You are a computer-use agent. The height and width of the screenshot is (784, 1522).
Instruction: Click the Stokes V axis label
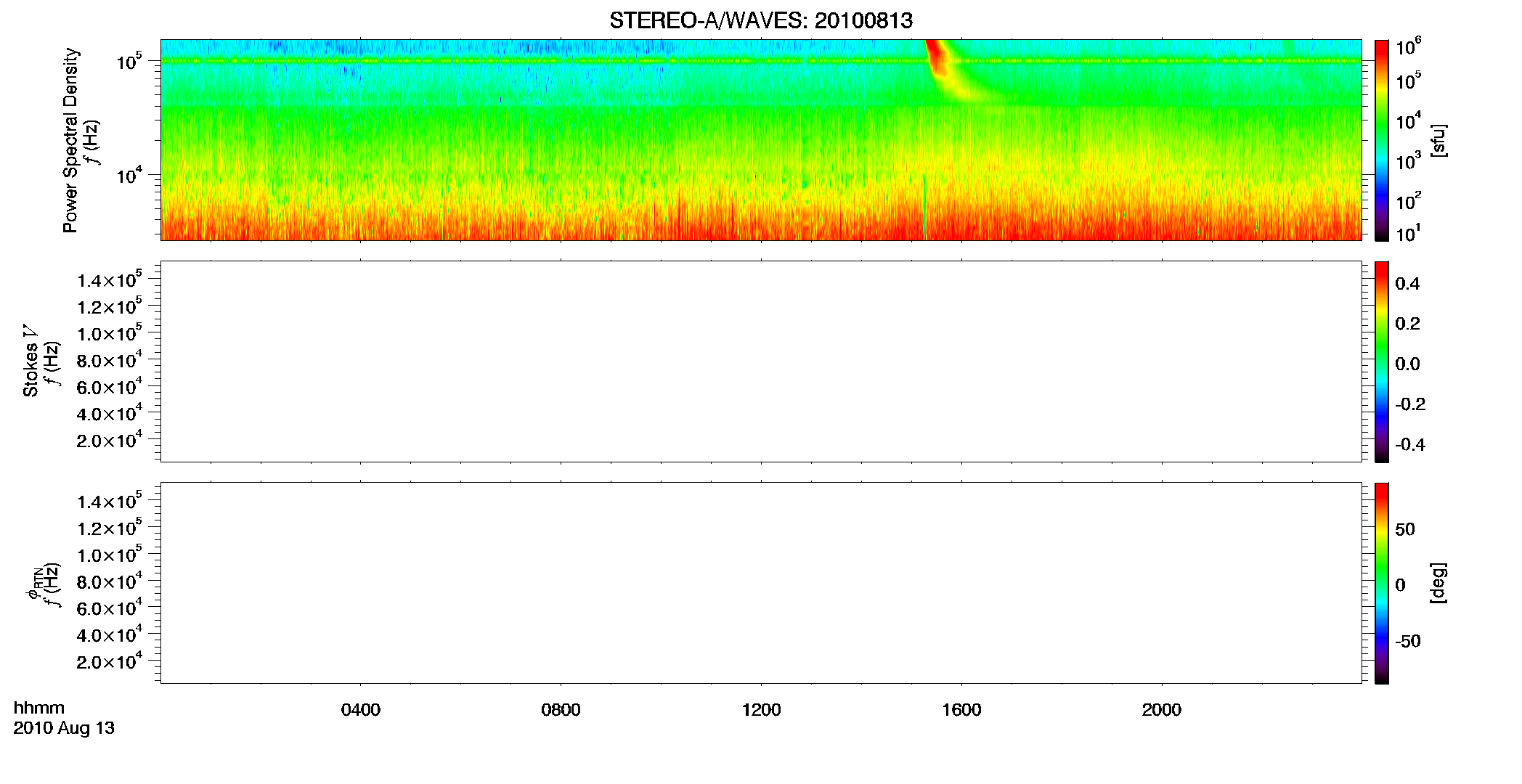[x=30, y=361]
